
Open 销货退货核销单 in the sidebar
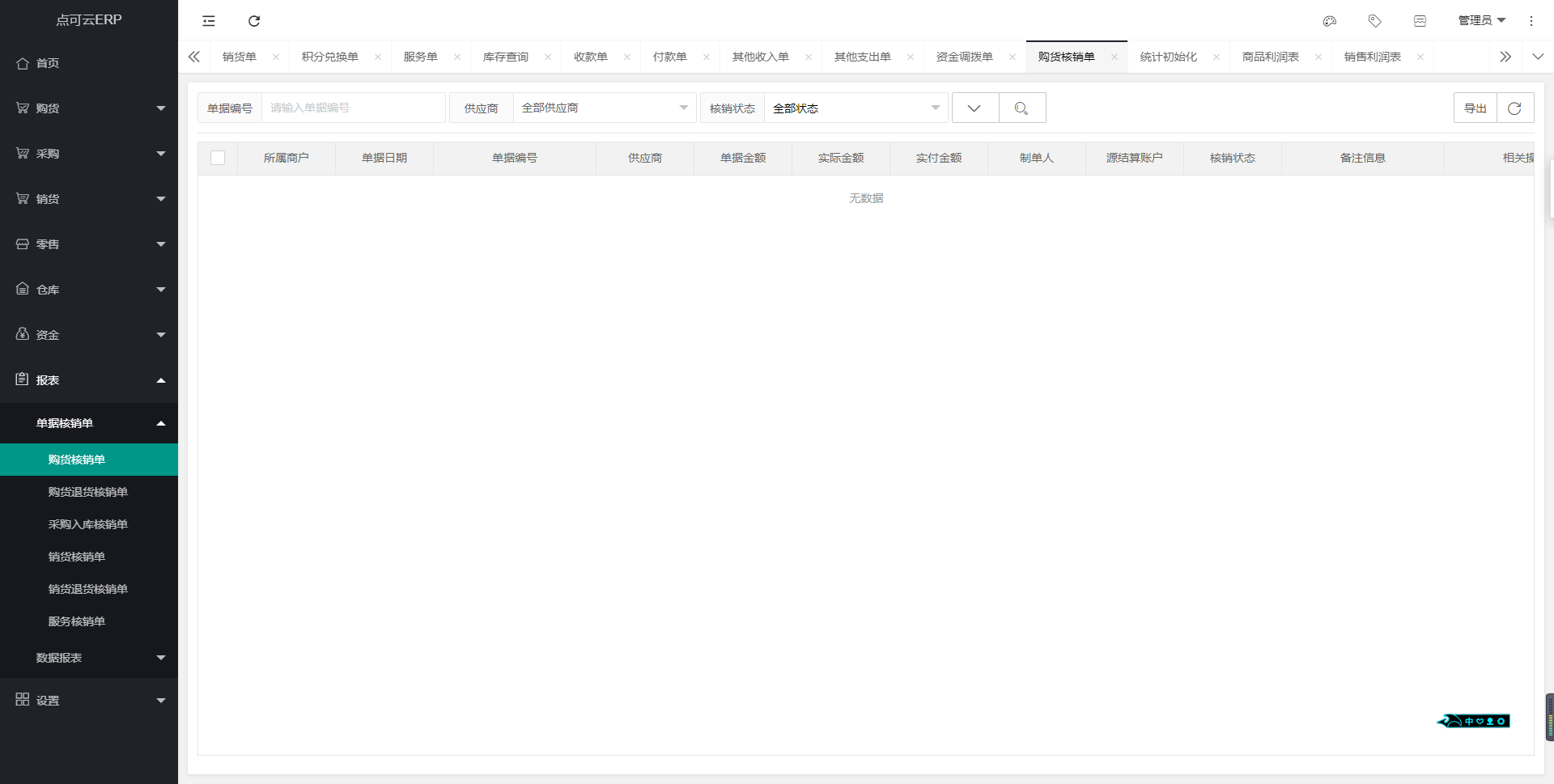[x=89, y=589]
